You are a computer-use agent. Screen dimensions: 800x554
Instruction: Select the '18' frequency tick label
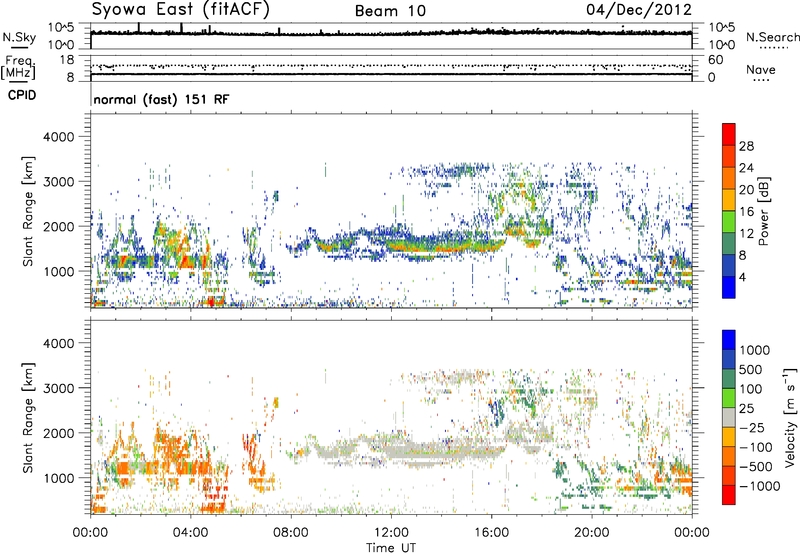[66, 60]
